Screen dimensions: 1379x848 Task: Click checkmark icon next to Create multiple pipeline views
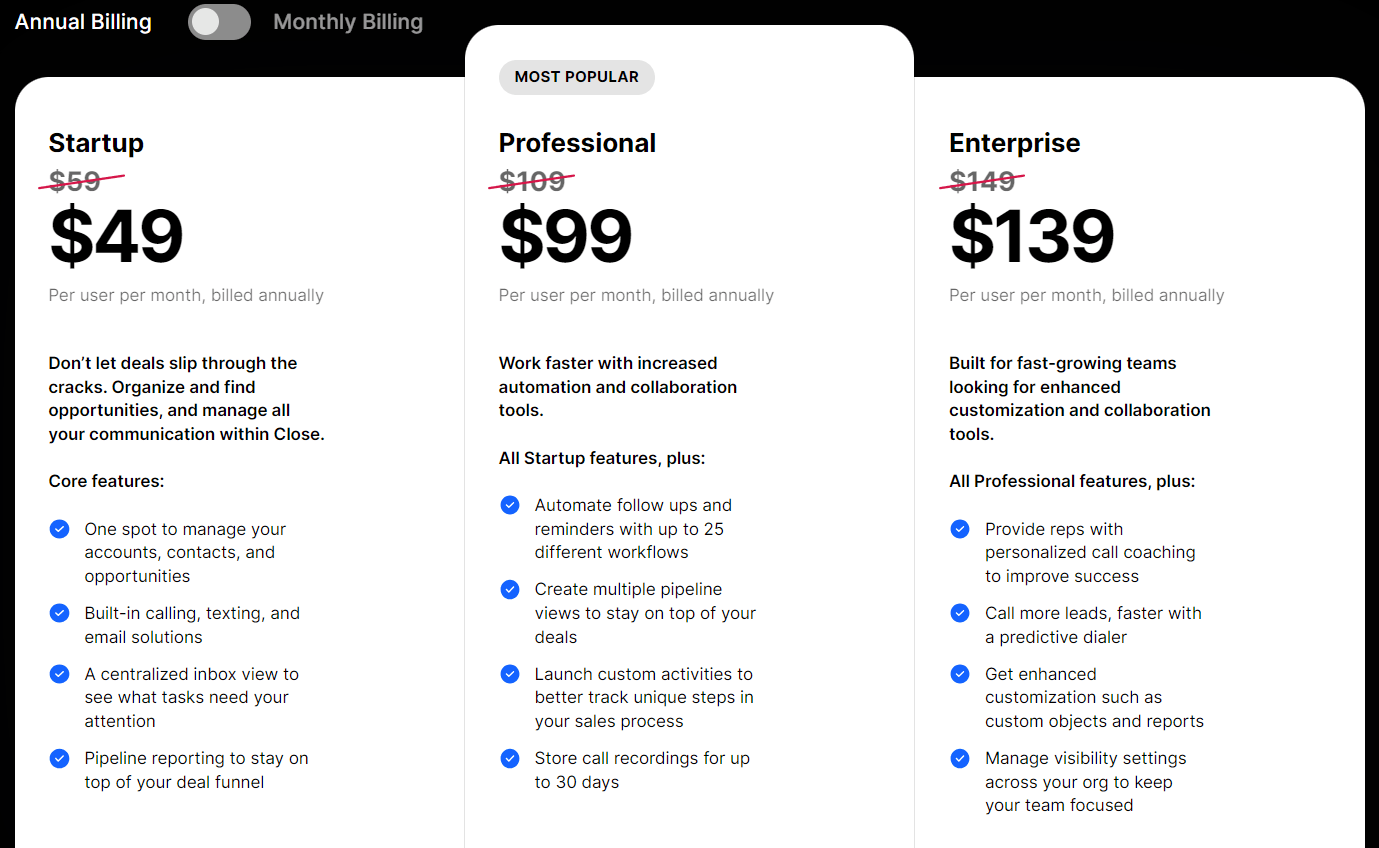point(510,589)
